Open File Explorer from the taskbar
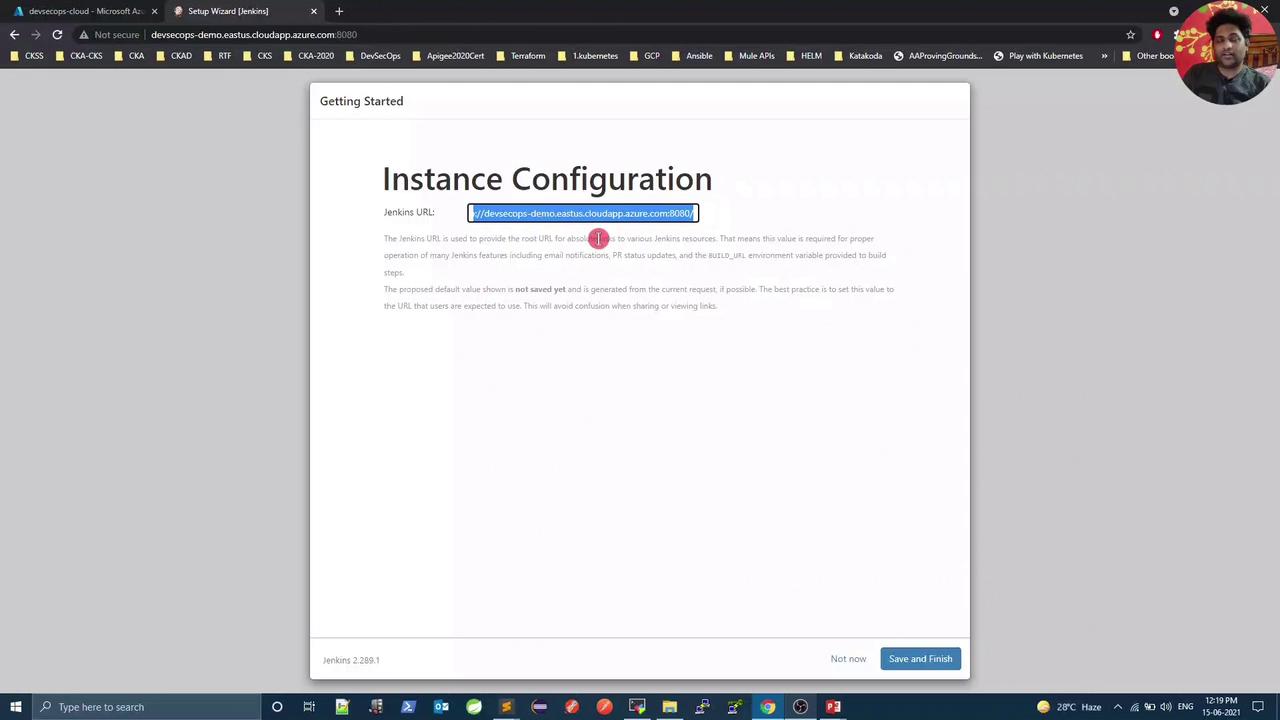Screen dimensions: 1280x720 (669, 707)
